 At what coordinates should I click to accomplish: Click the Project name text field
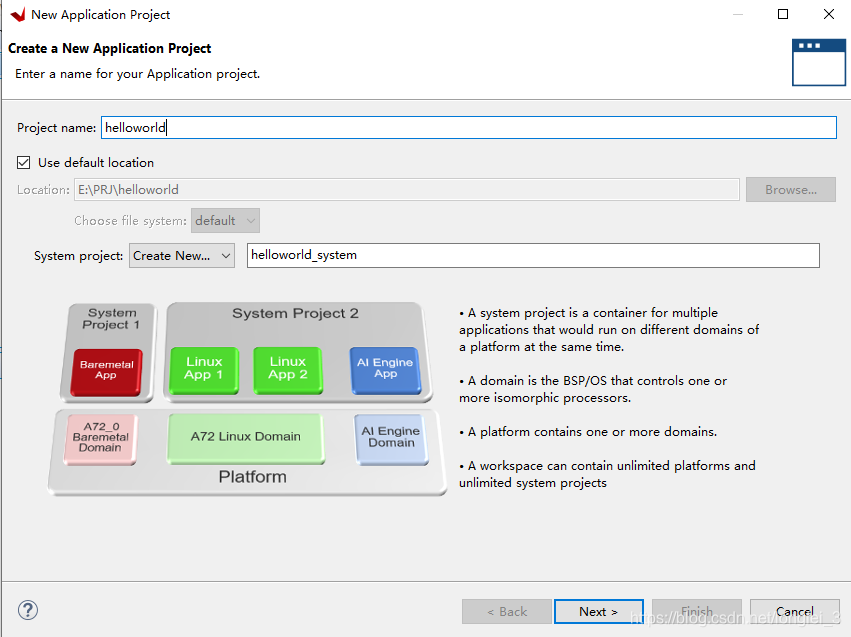[x=468, y=128]
